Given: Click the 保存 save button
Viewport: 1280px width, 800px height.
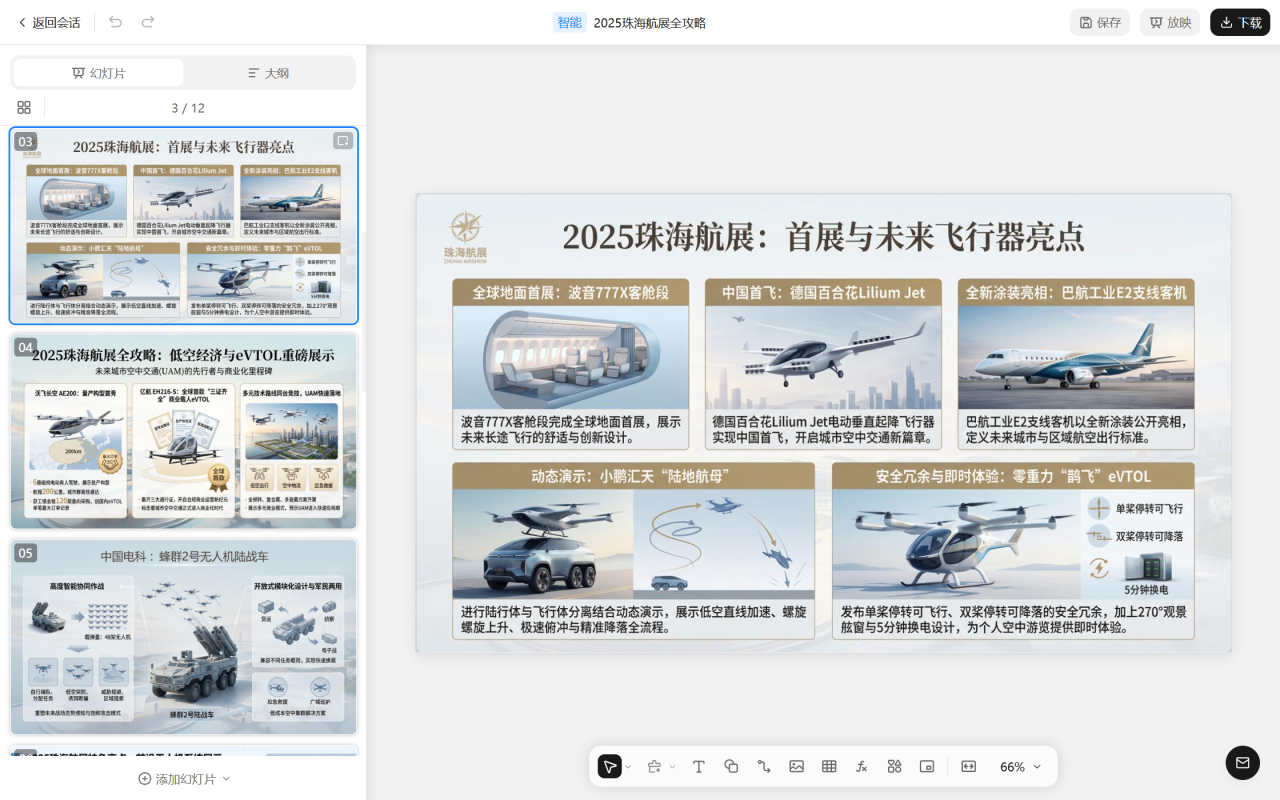Looking at the screenshot, I should (1099, 21).
